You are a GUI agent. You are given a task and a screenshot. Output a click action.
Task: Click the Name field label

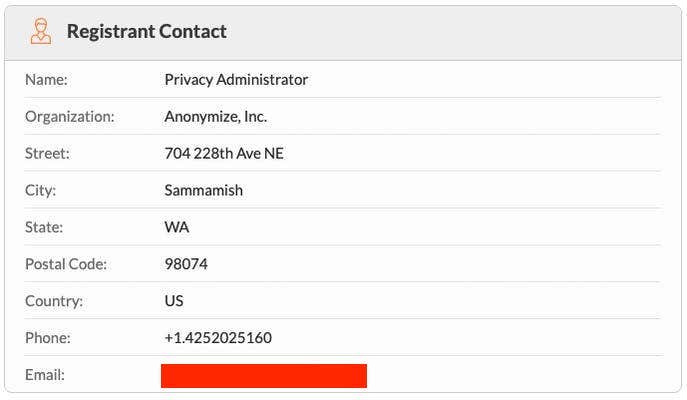coord(46,79)
